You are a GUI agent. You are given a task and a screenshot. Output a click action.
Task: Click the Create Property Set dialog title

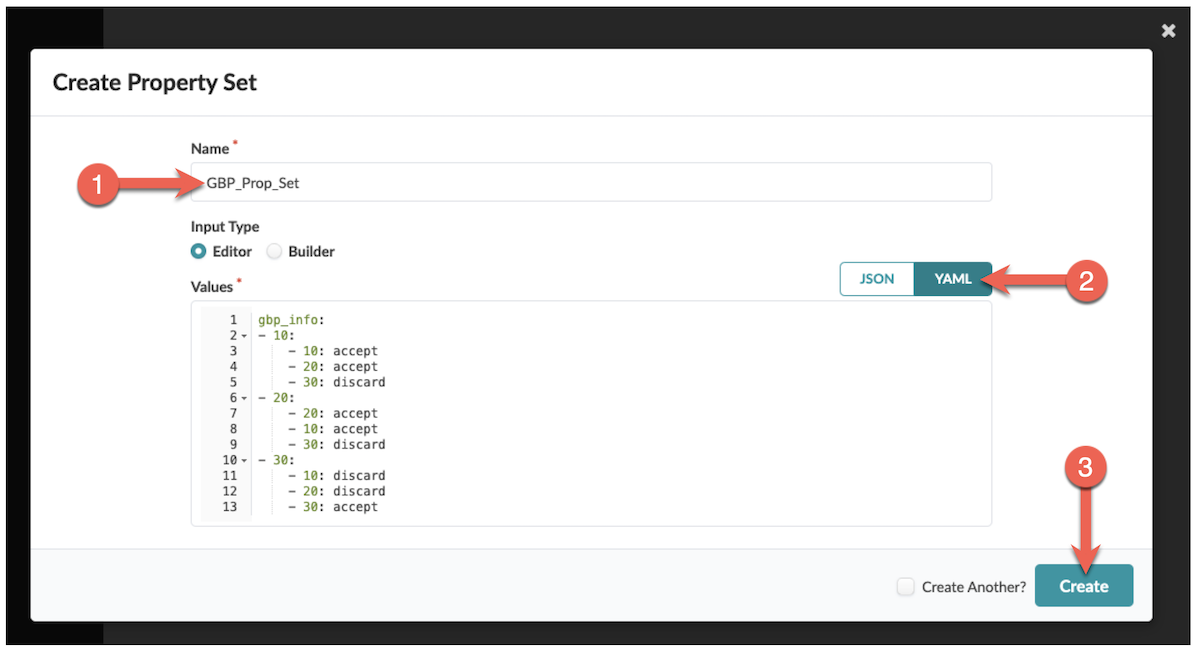pyautogui.click(x=155, y=83)
